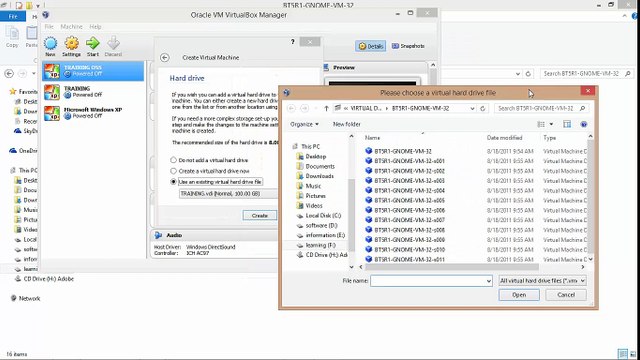Click the wizard help question mark

293,42
